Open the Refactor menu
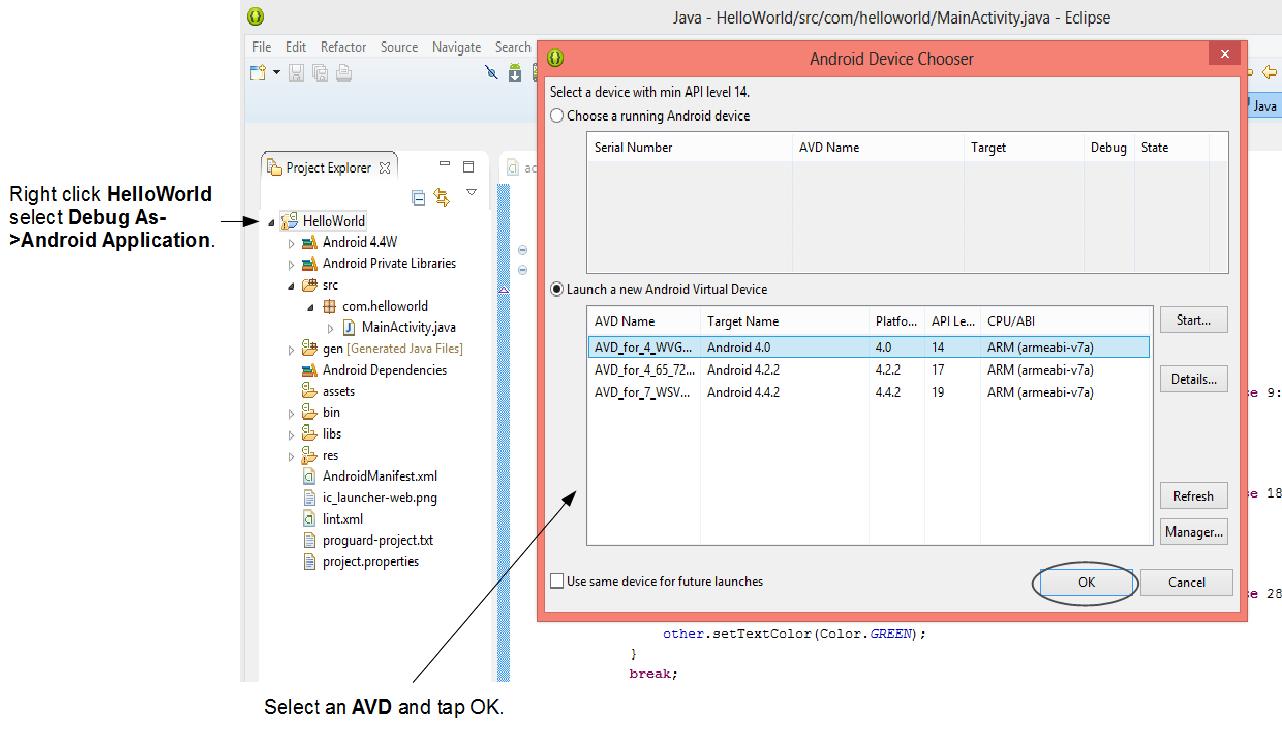Screen dimensions: 1282x749 [343, 47]
